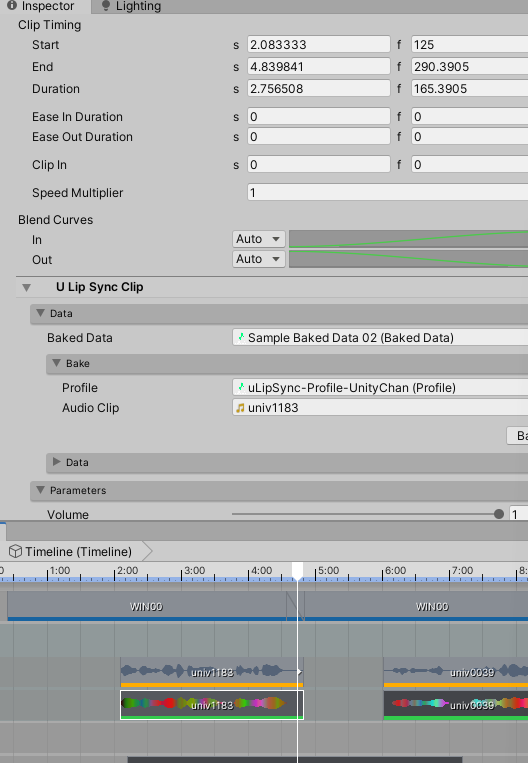The height and width of the screenshot is (763, 528).
Task: Open the Blend Curves In Auto dropdown
Action: point(258,239)
